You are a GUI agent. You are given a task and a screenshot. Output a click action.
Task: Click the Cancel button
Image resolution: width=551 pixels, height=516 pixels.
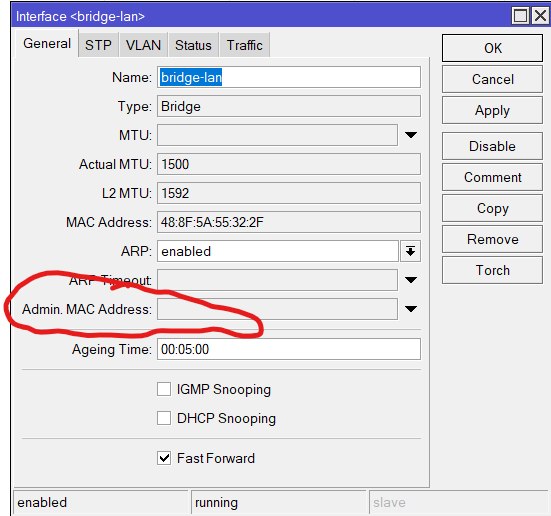click(492, 79)
